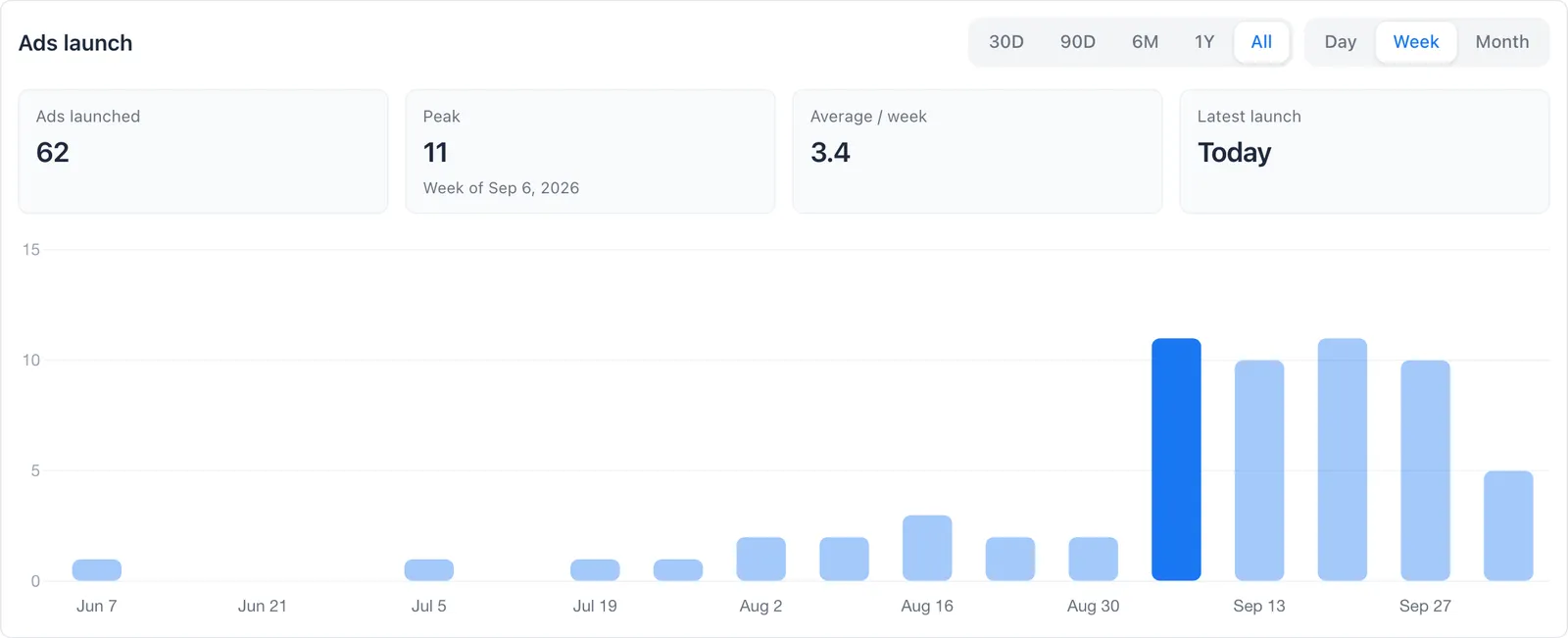Select the 90D time range
This screenshot has width=1568, height=638.
click(1077, 42)
